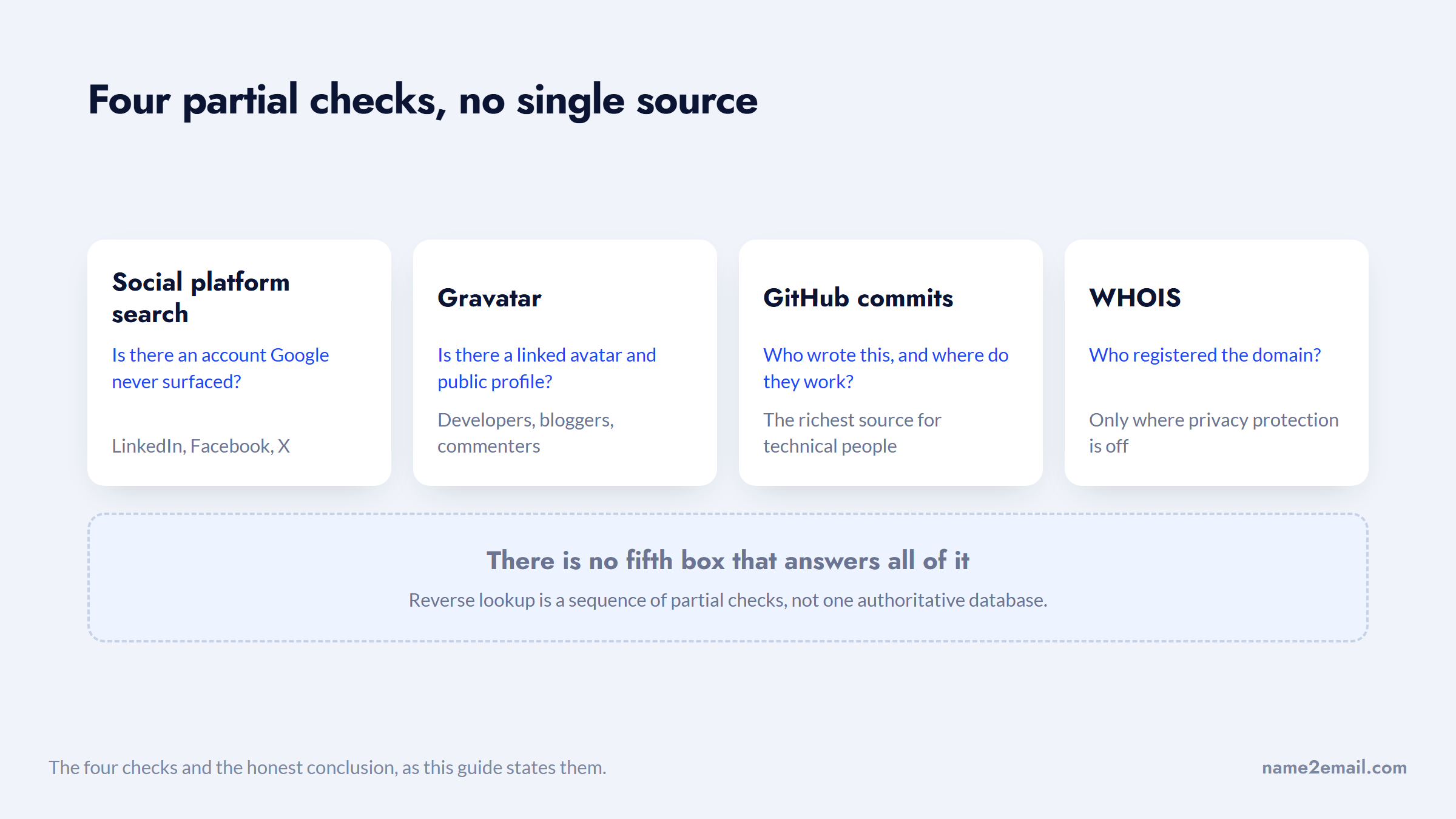Click 'Is there an account Google never surfaced?'
The image size is (1456, 819).
pos(220,368)
